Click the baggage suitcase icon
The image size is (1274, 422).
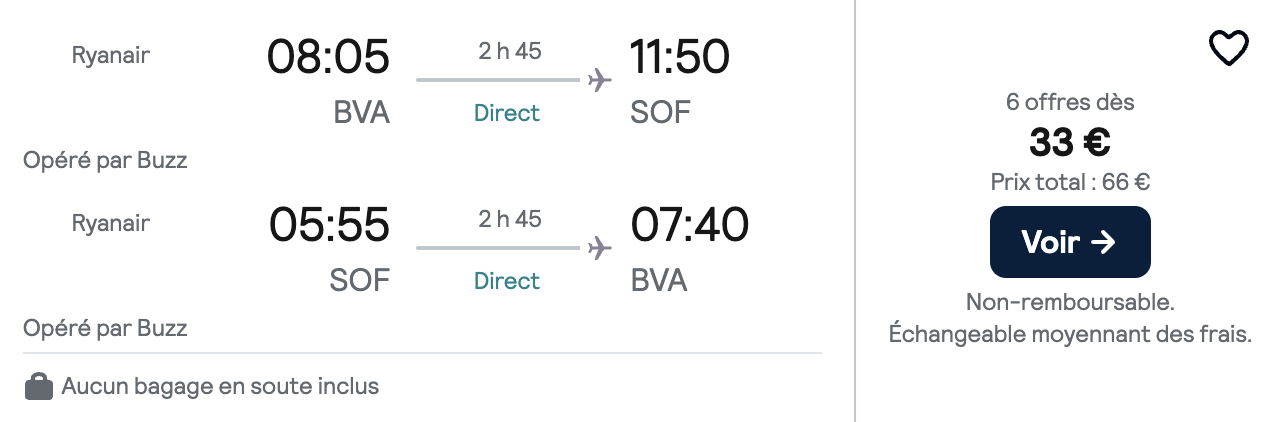point(39,386)
